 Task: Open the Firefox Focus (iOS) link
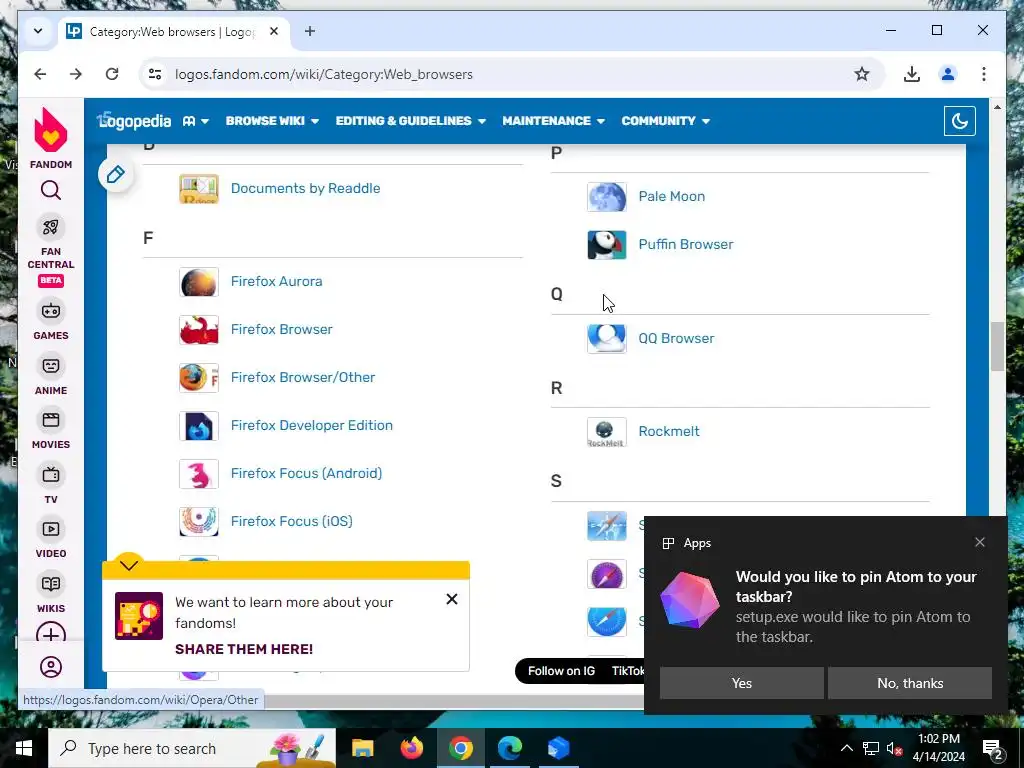click(x=291, y=521)
